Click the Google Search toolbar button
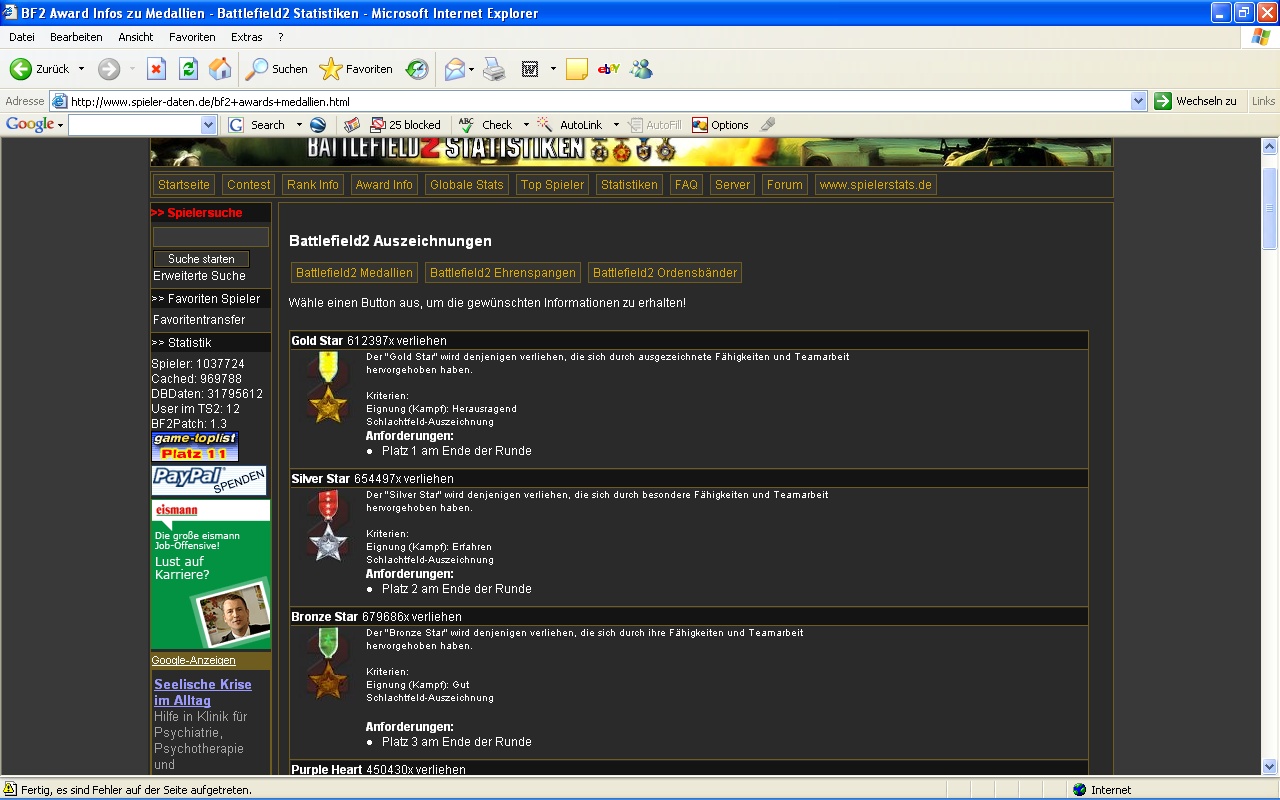 (x=257, y=125)
